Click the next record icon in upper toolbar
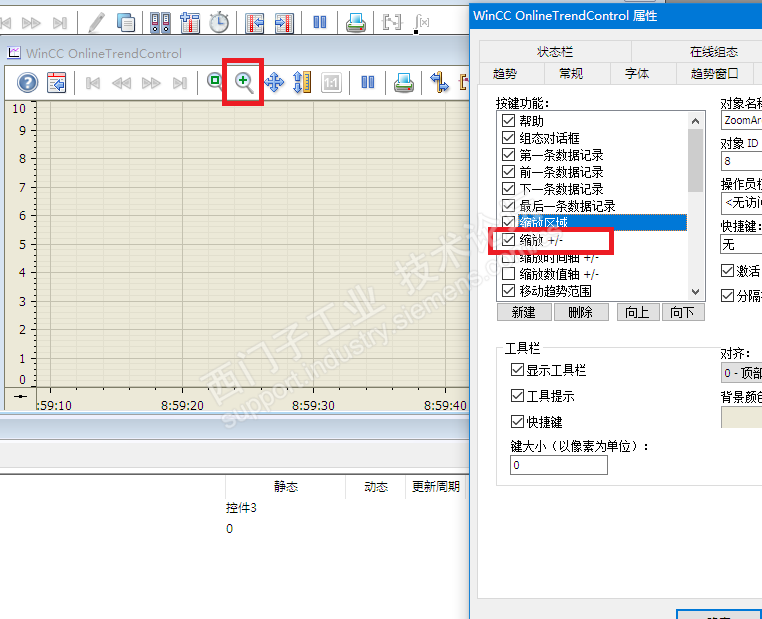This screenshot has height=619, width=762. (x=31, y=23)
